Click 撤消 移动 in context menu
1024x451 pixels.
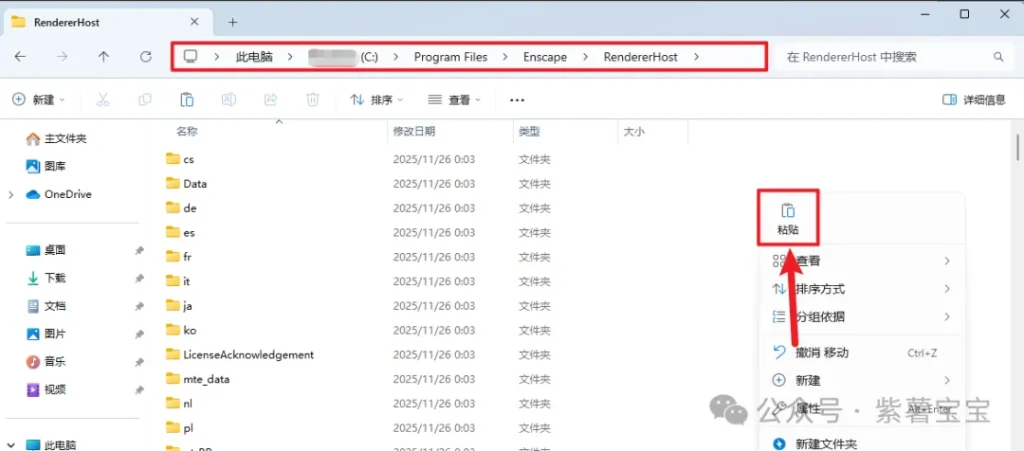pyautogui.click(x=822, y=352)
